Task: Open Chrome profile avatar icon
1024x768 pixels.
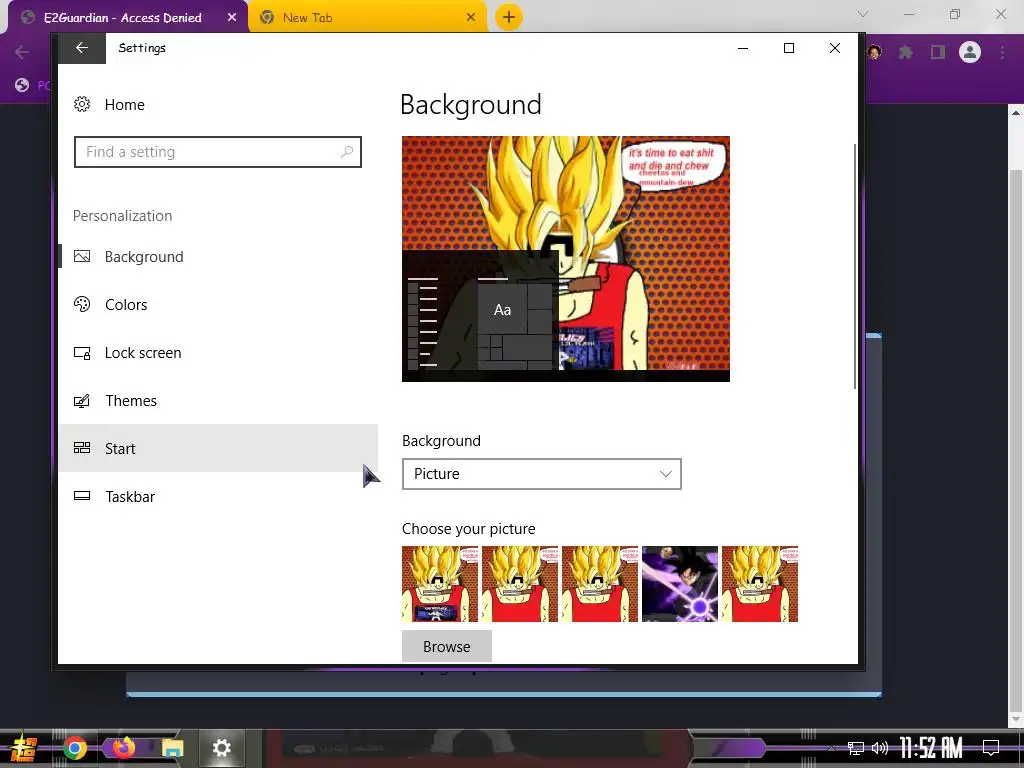Action: pos(970,52)
